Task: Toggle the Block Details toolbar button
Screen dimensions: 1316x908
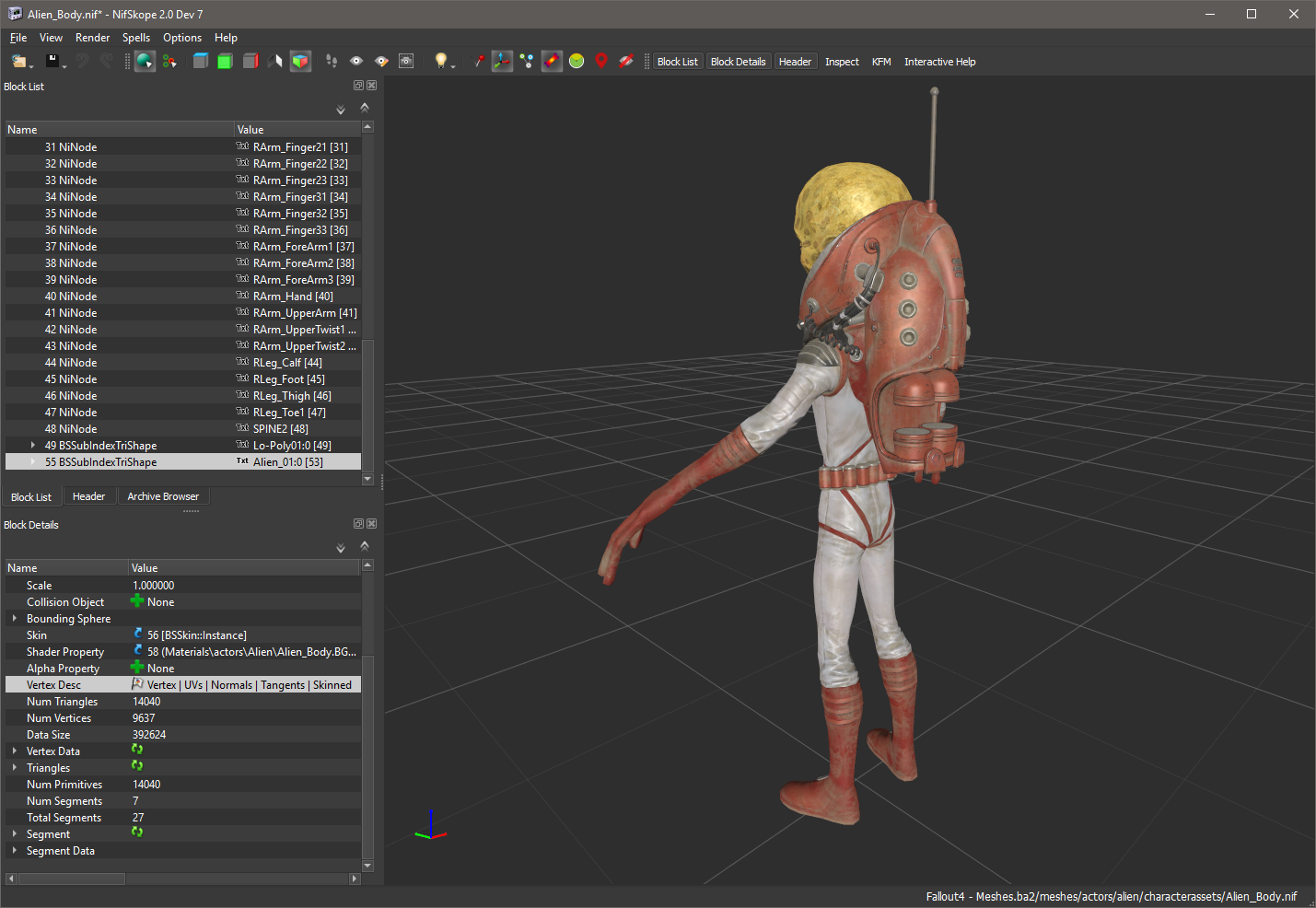Action: pos(739,62)
